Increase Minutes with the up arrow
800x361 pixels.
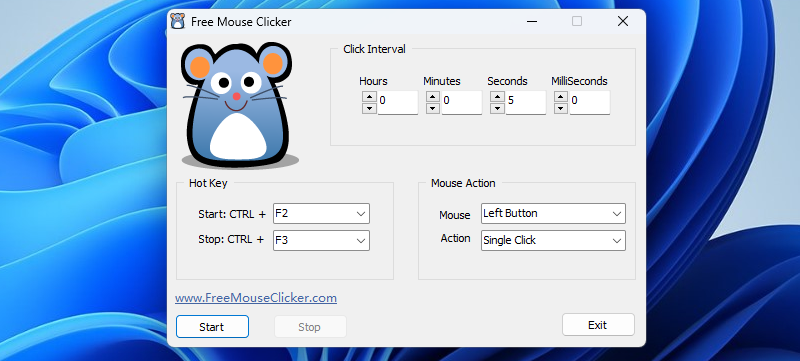(x=433, y=96)
